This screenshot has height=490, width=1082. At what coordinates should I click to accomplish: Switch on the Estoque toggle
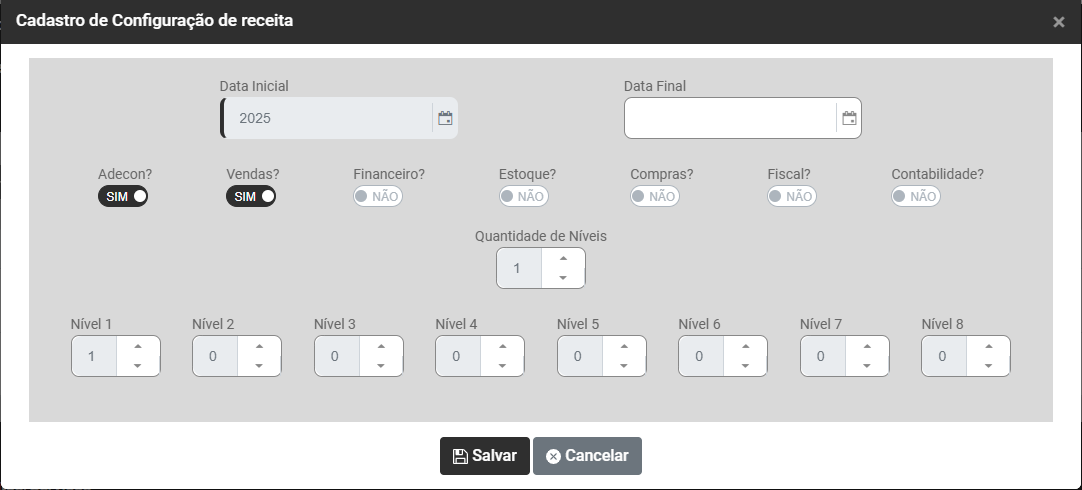tap(523, 196)
